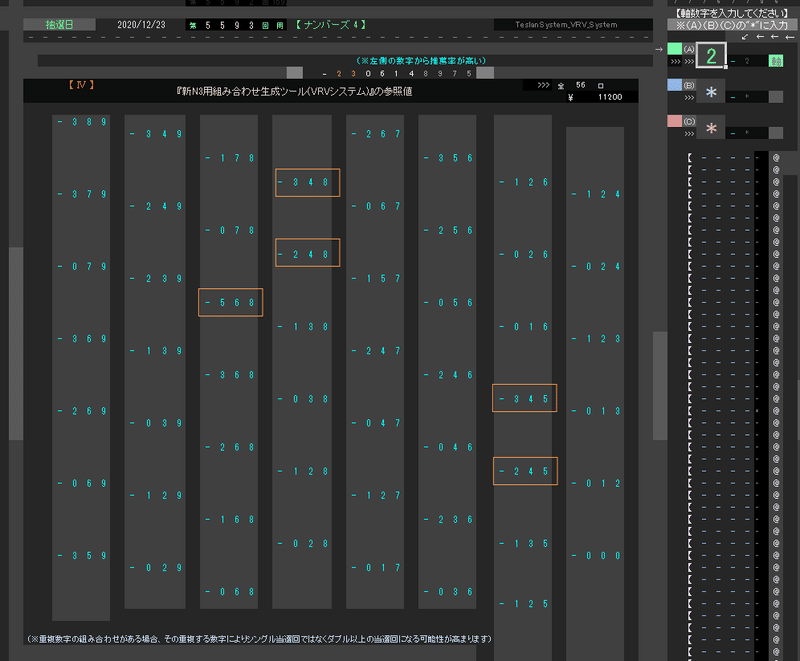Click the combination 3 8 9
This screenshot has width=800, height=661.
[x=82, y=122]
